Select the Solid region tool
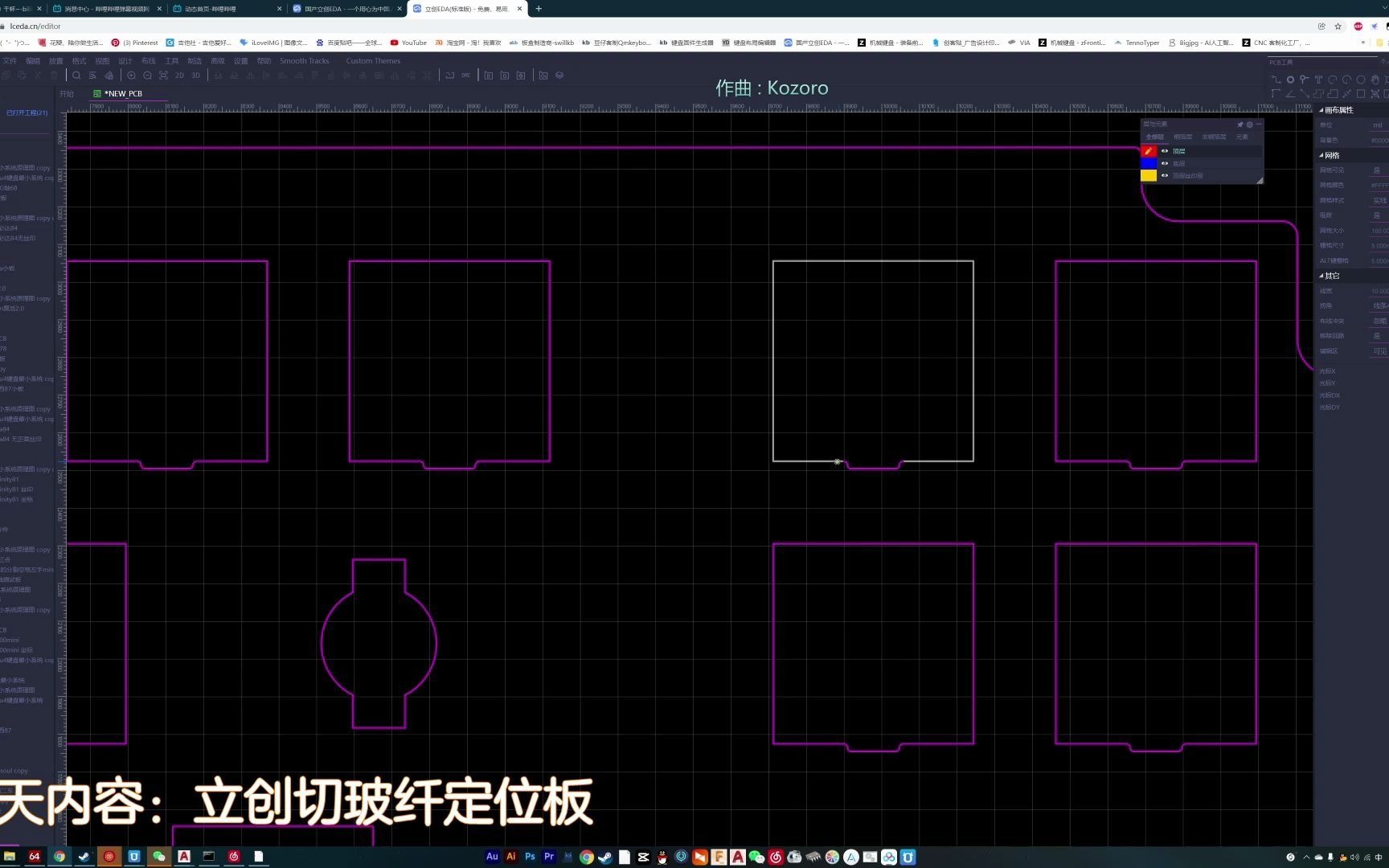This screenshot has width=1389, height=868. [1333, 93]
